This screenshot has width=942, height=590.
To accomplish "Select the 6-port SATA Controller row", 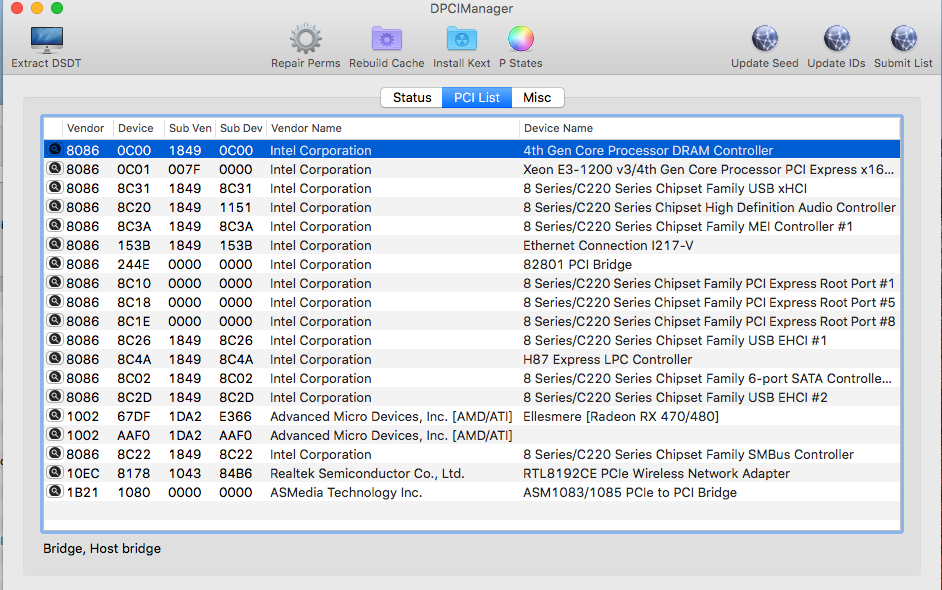I will tap(472, 379).
